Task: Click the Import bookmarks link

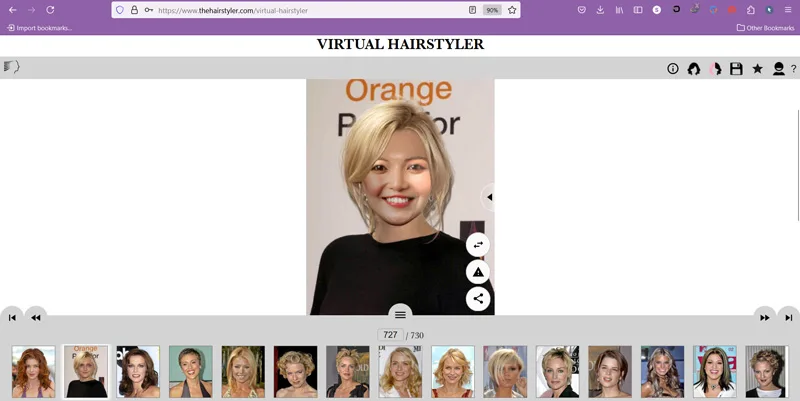Action: [39, 28]
